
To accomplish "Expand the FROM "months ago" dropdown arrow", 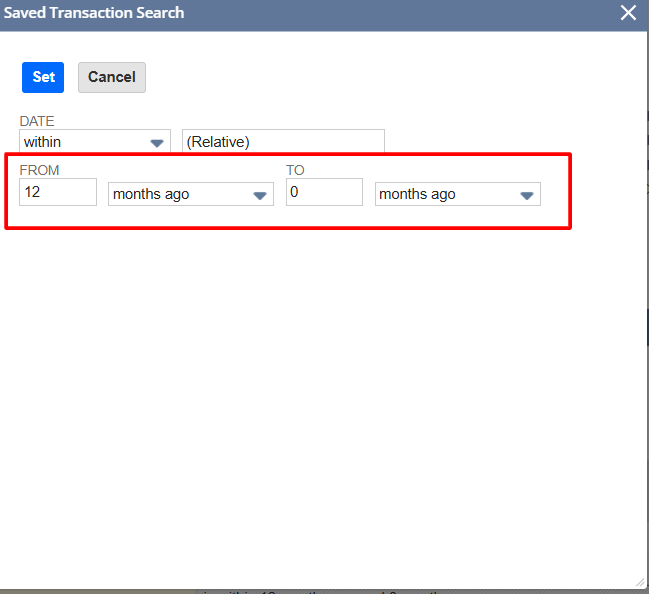I will 260,195.
